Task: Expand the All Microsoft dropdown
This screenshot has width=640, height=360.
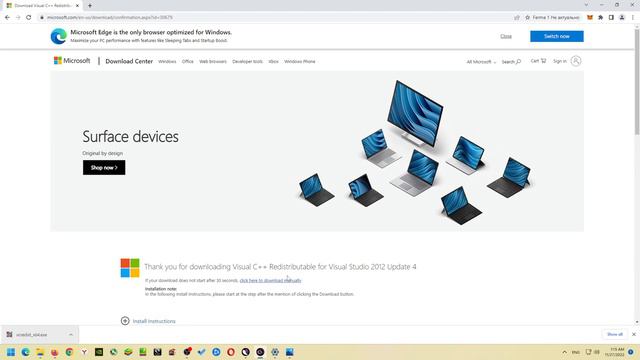Action: pos(481,62)
